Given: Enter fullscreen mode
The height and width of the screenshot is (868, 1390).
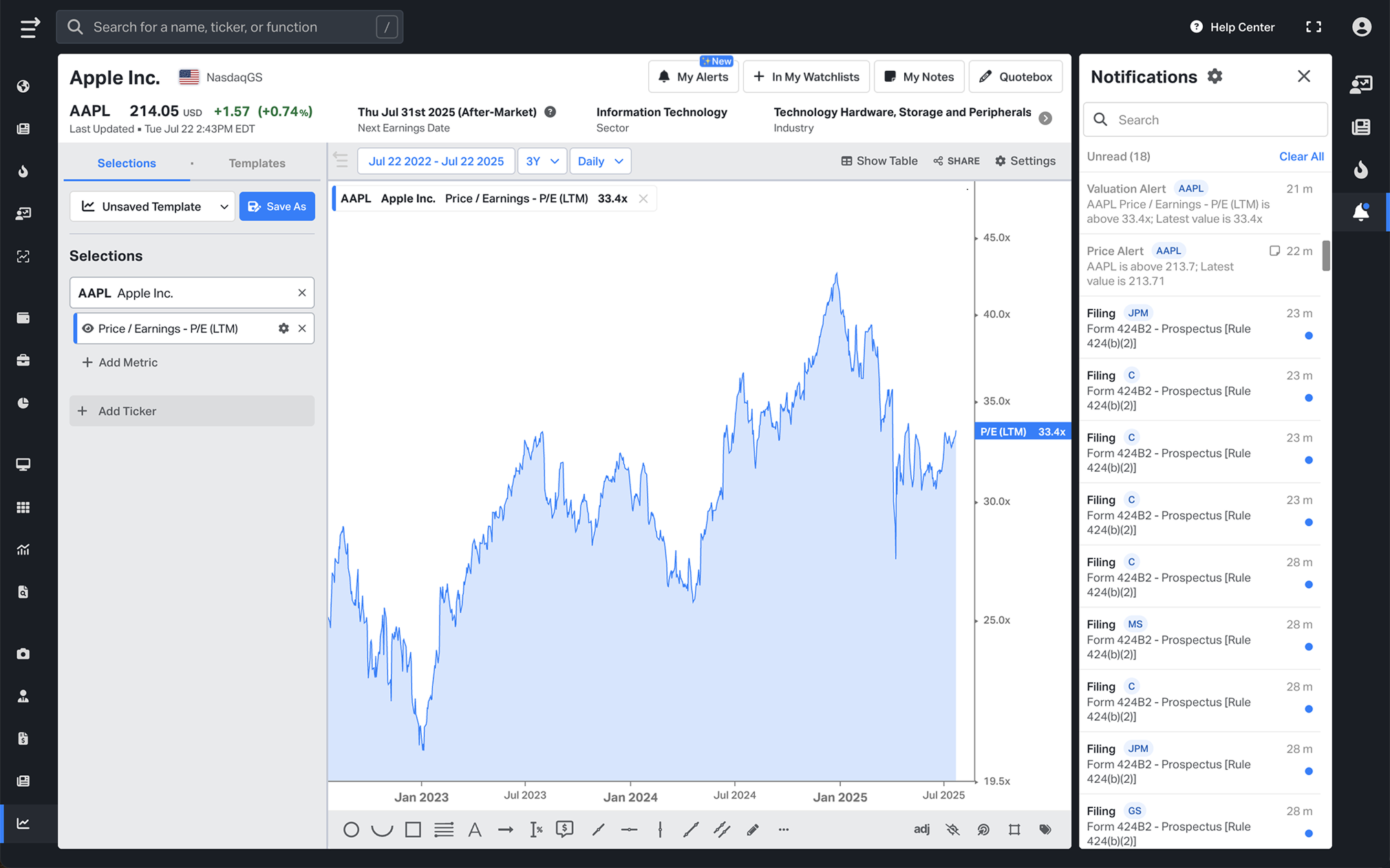Looking at the screenshot, I should coord(1314,27).
